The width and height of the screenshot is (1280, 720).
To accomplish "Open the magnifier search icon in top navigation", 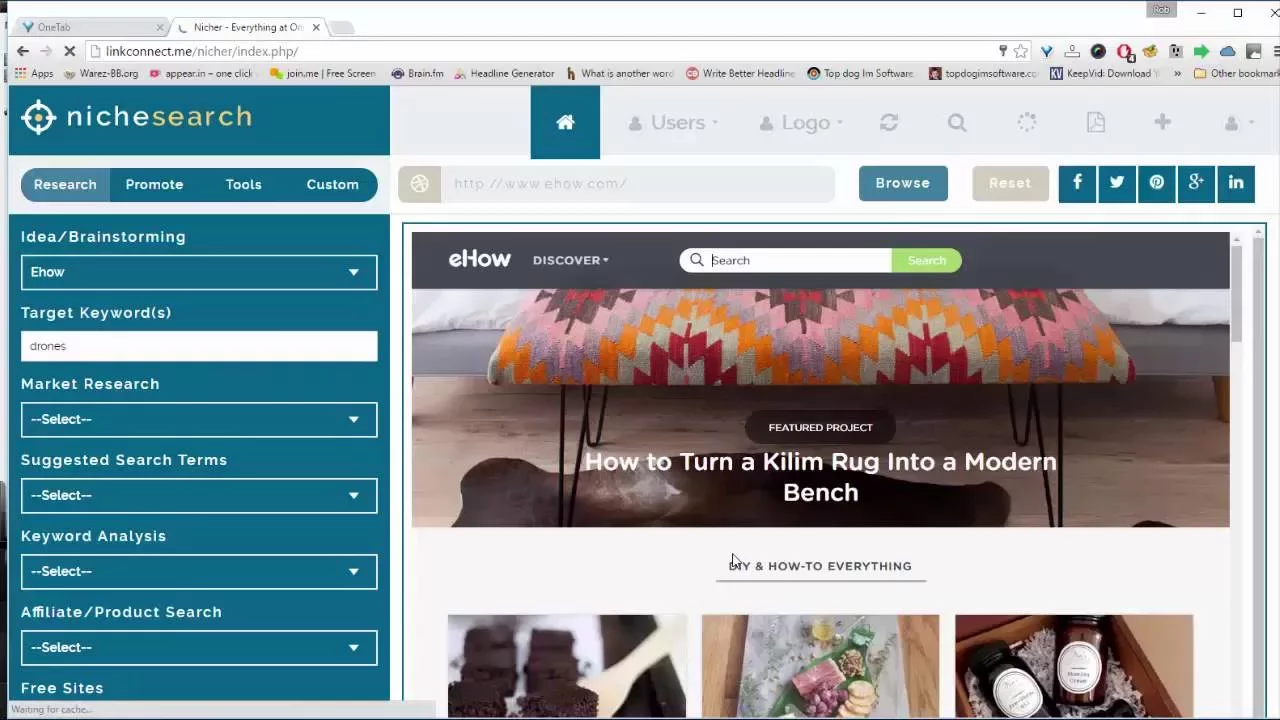I will click(957, 122).
